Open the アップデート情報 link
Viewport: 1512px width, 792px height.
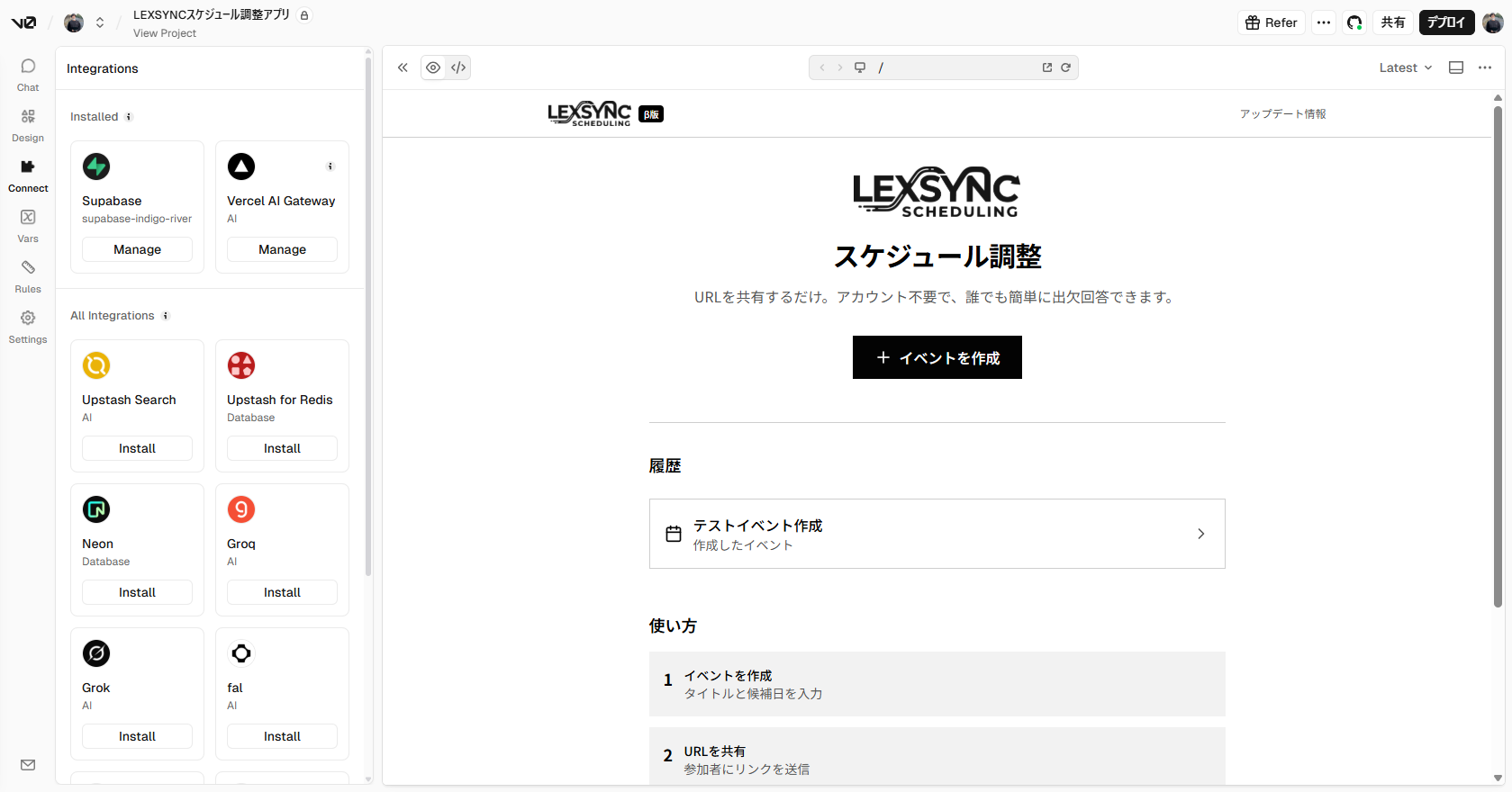point(1282,114)
